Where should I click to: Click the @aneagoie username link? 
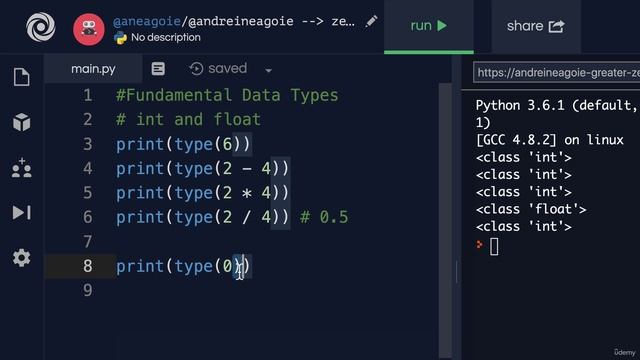(x=147, y=21)
